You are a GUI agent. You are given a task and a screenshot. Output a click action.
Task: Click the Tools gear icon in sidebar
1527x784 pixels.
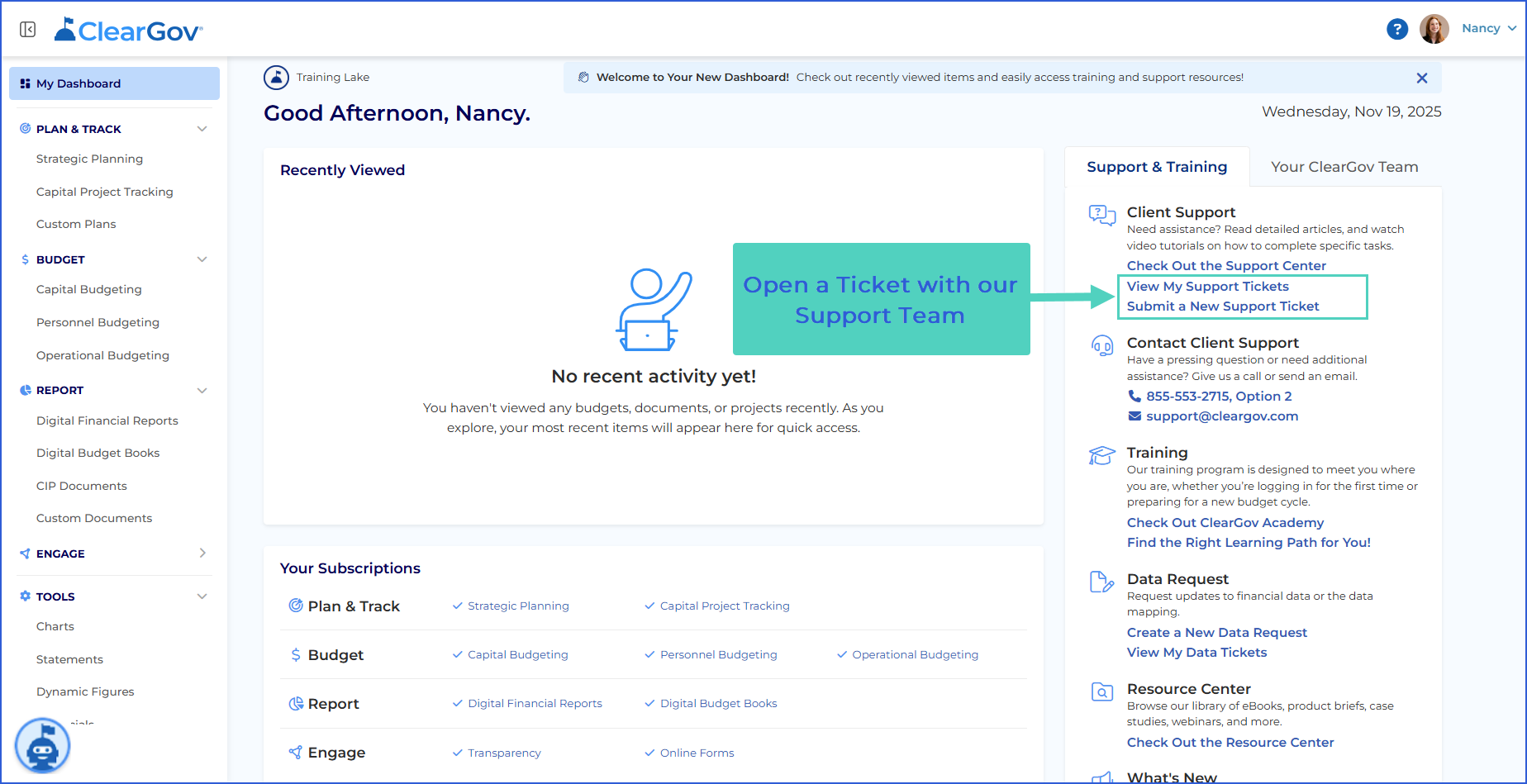click(26, 596)
